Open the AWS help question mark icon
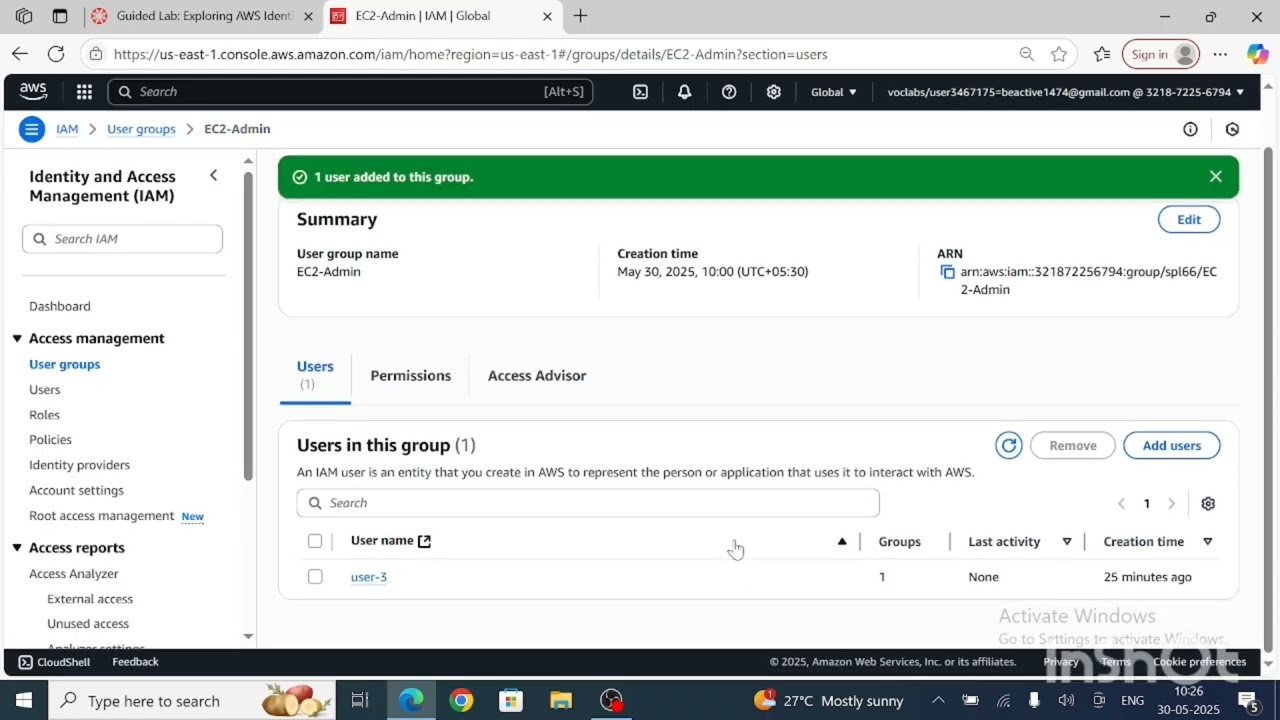Image resolution: width=1280 pixels, height=720 pixels. (729, 92)
